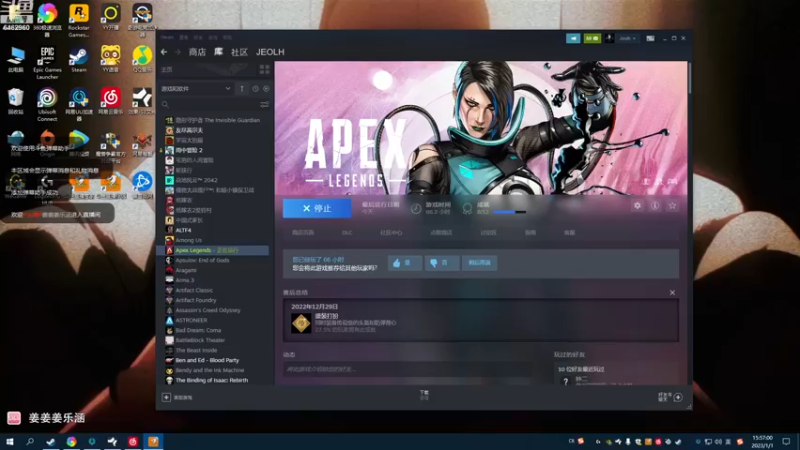Click add a game plus icon

coord(166,397)
